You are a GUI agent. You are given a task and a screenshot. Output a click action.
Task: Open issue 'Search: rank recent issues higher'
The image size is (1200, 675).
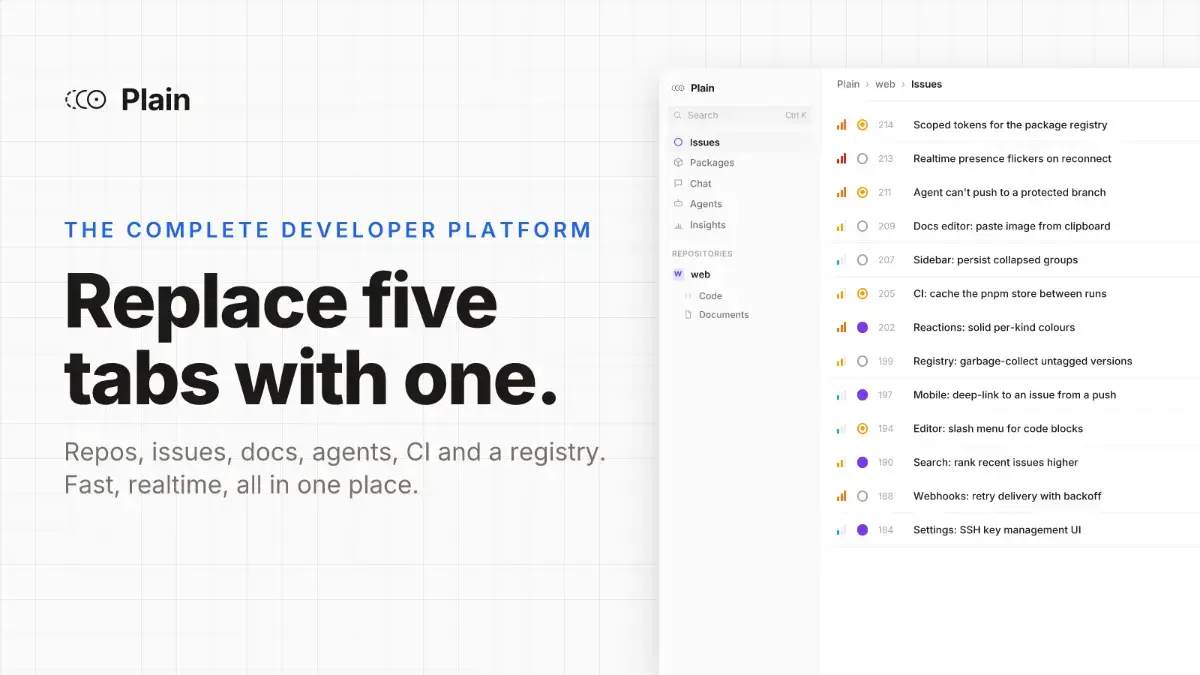[995, 462]
